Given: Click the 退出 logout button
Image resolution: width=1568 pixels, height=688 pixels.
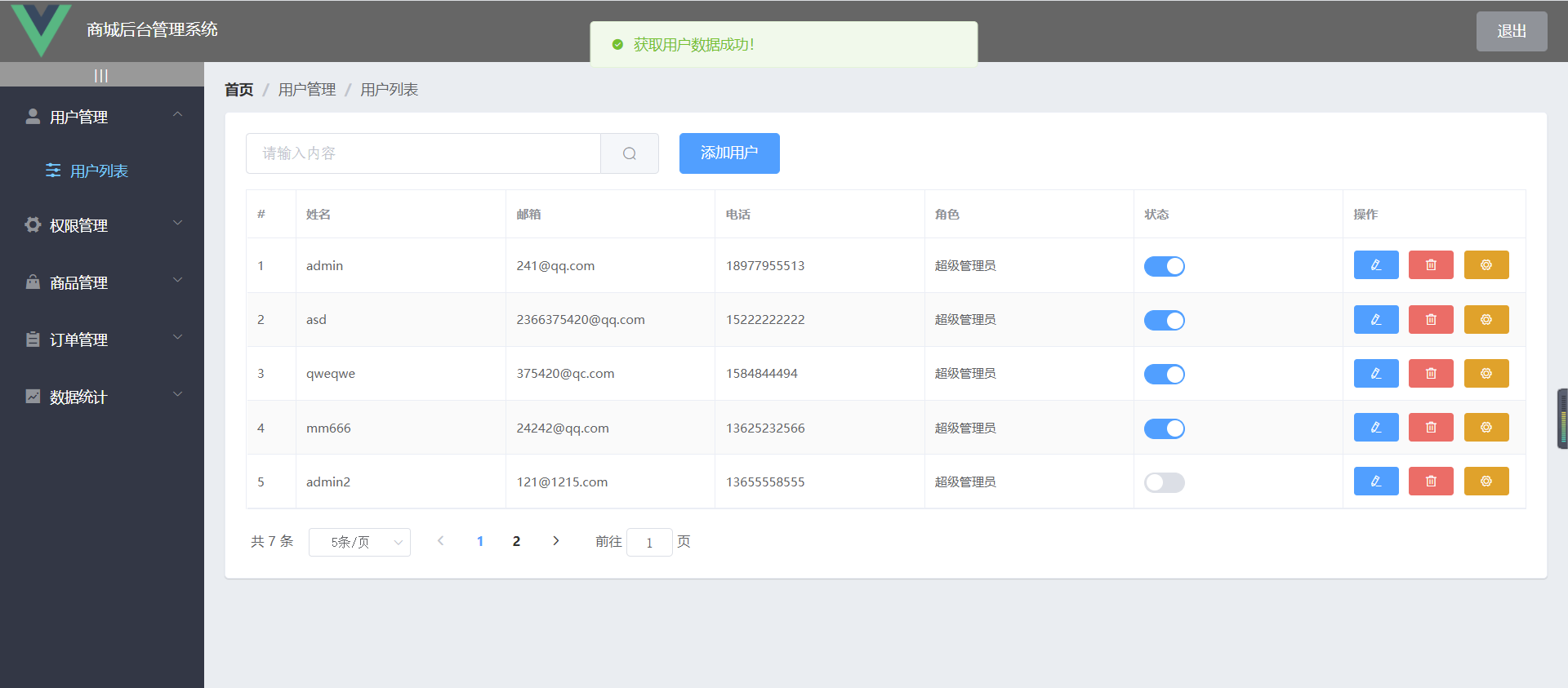Looking at the screenshot, I should (x=1512, y=31).
